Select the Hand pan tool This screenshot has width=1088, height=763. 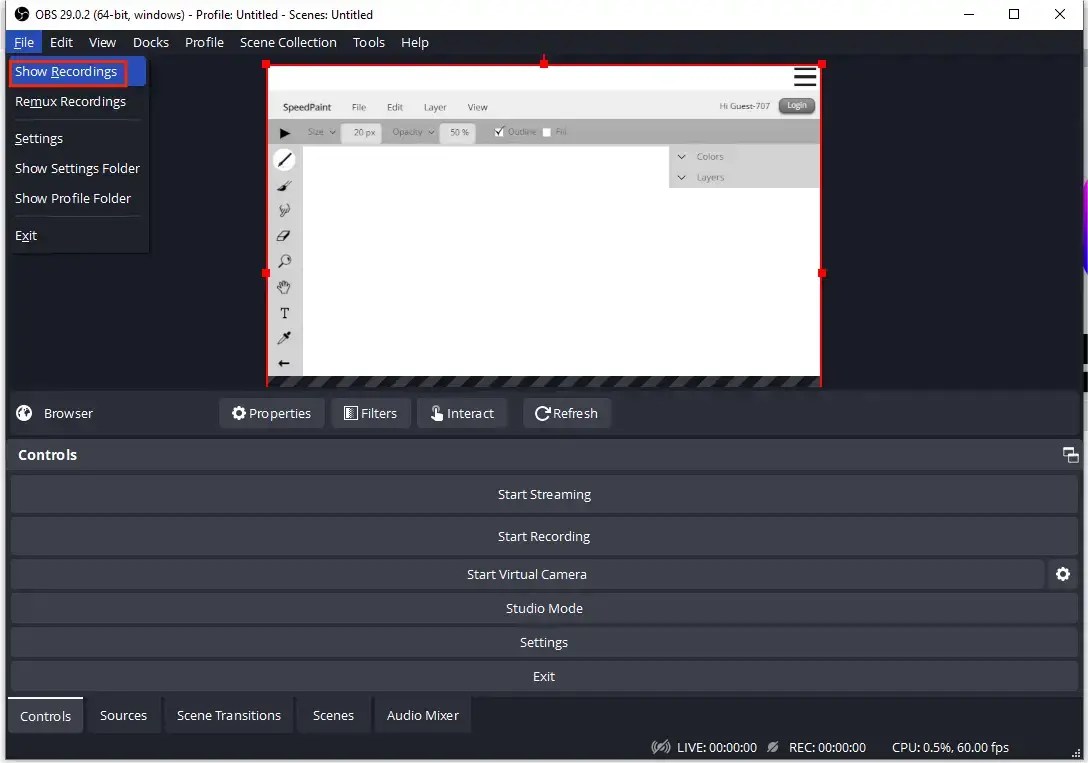[x=284, y=287]
